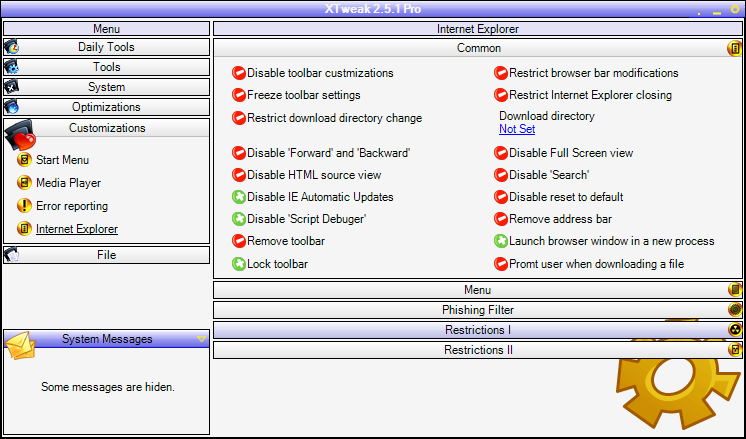Click the 'Download directory' label

pyautogui.click(x=547, y=116)
